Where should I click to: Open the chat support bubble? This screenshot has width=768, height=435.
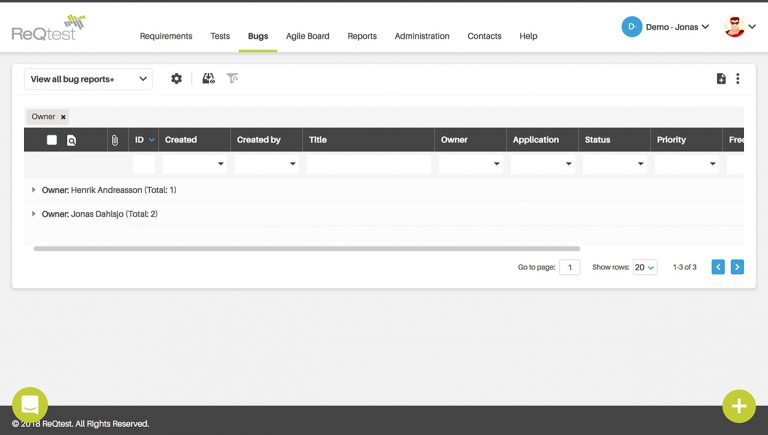30,405
